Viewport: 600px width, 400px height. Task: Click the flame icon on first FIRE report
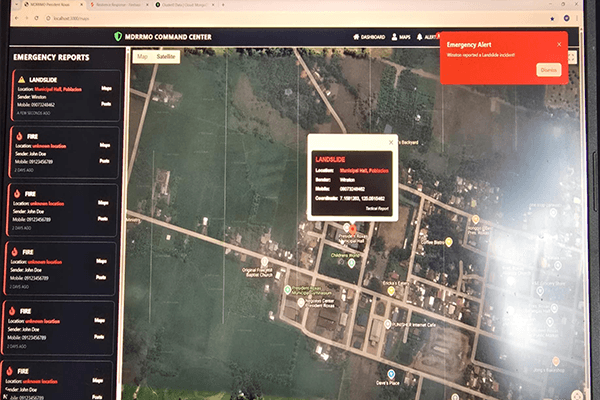[x=19, y=136]
